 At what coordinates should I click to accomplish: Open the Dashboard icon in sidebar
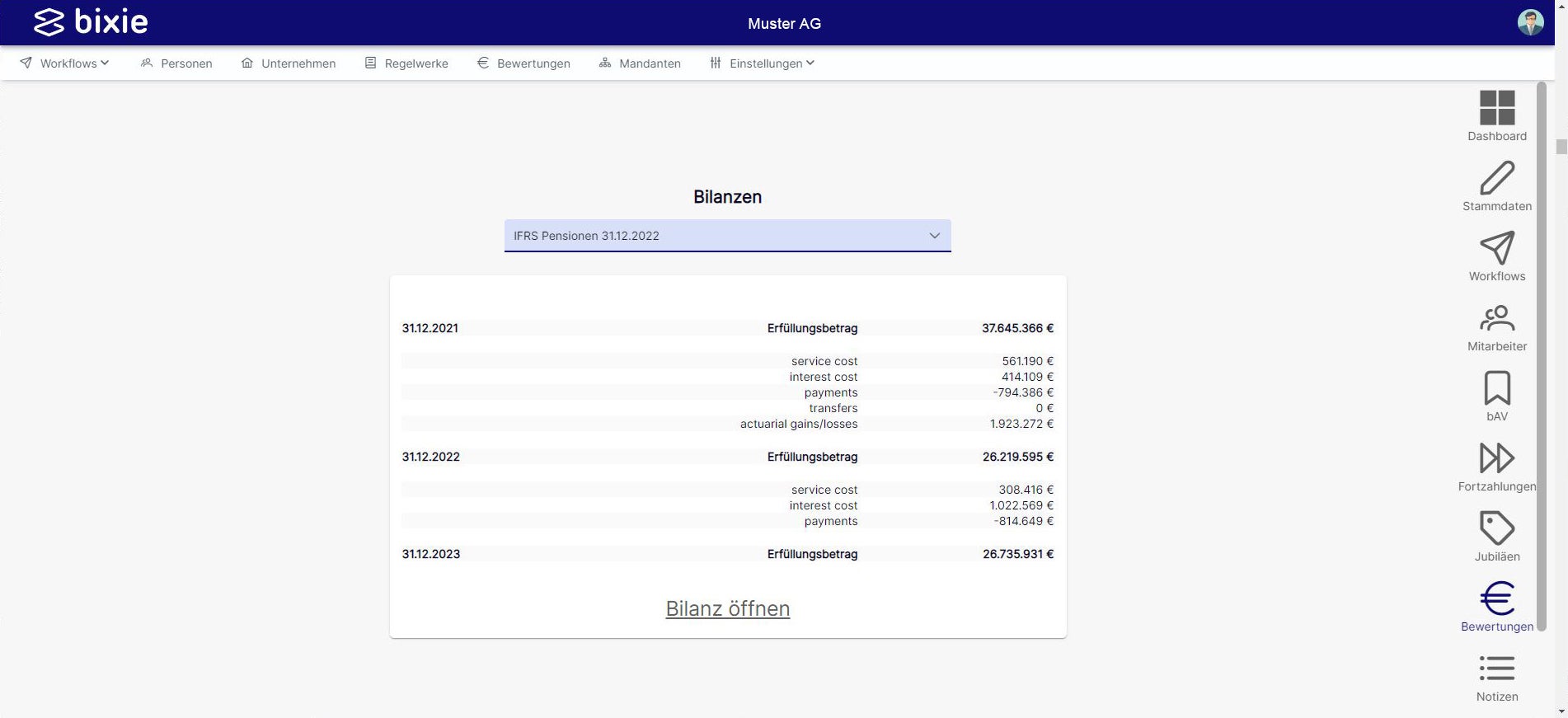click(1496, 108)
